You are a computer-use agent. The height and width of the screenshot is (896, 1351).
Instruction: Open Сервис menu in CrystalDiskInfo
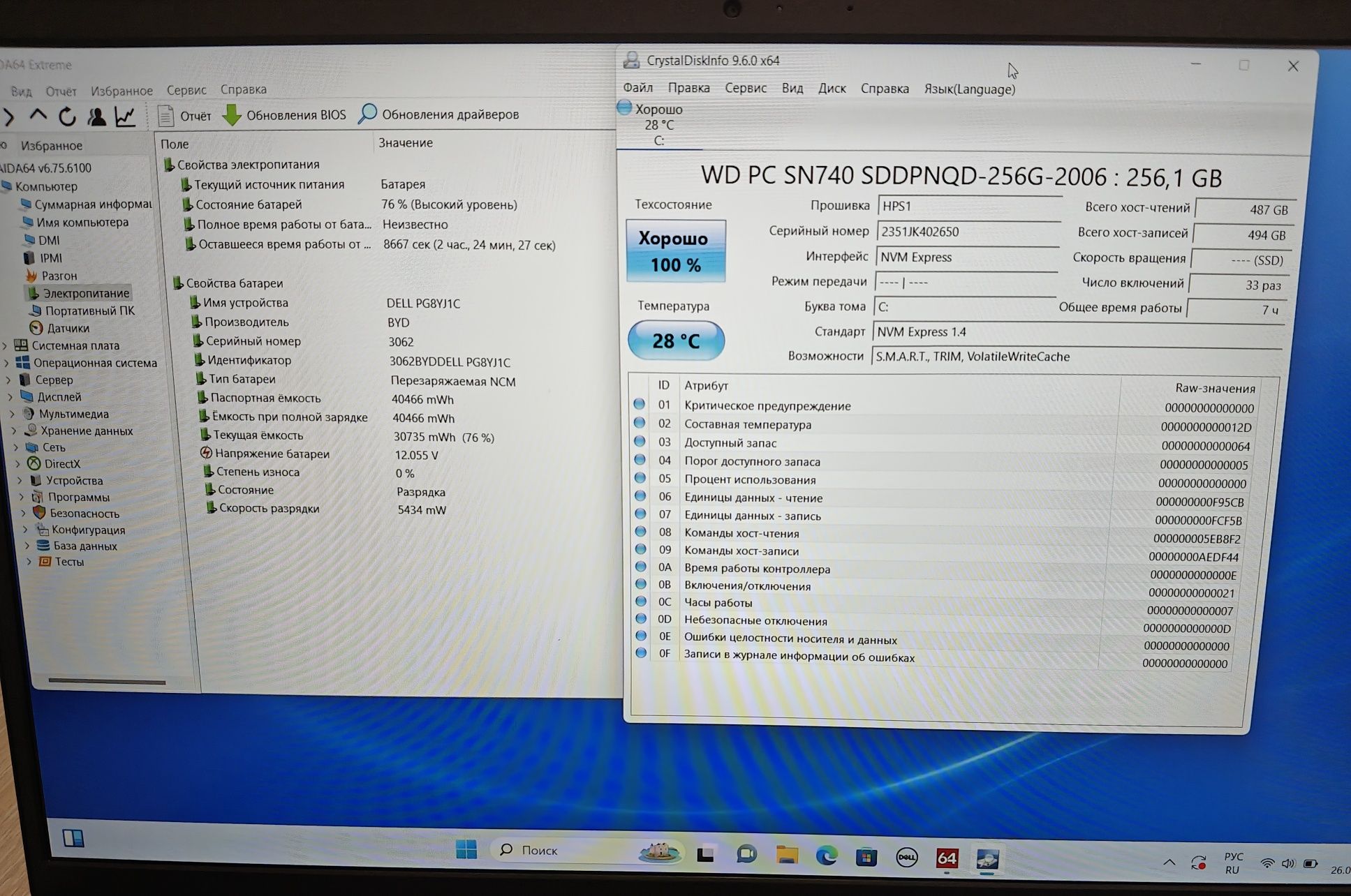click(x=746, y=88)
